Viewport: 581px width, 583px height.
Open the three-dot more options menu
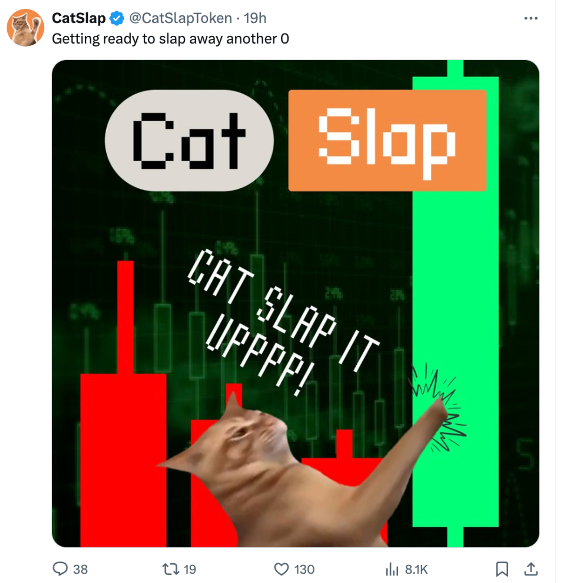(x=530, y=18)
